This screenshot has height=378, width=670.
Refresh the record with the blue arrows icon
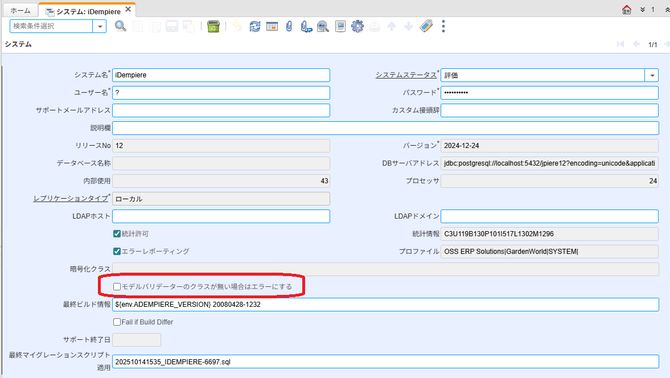pos(255,26)
